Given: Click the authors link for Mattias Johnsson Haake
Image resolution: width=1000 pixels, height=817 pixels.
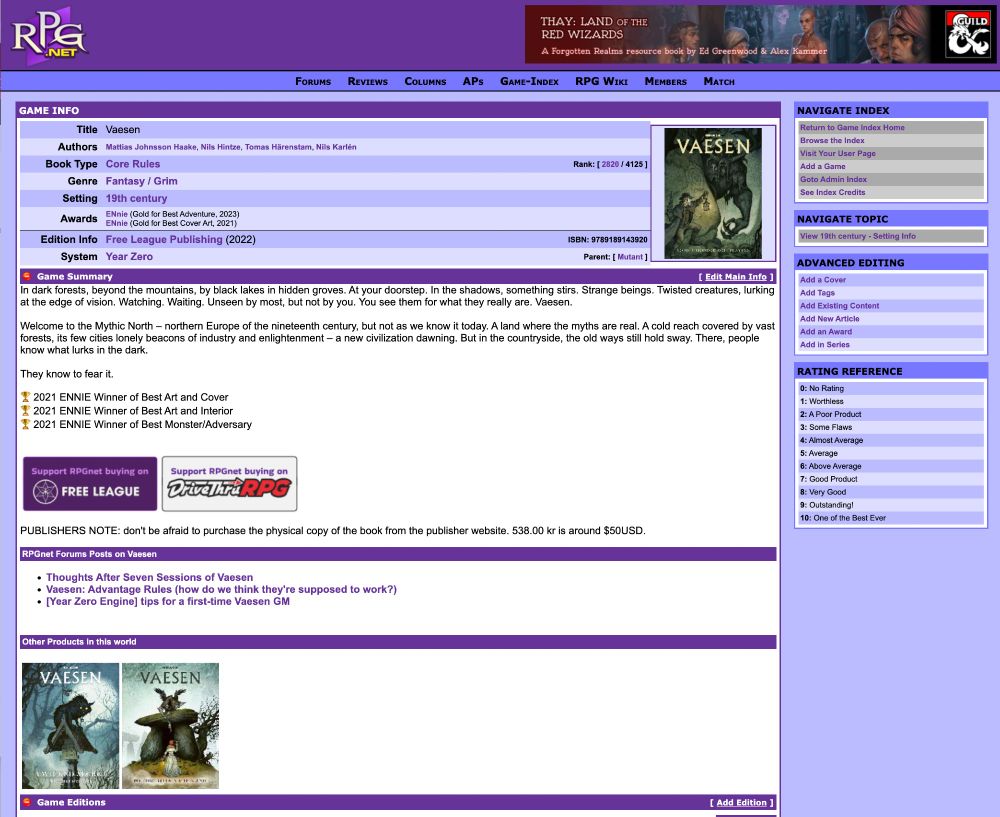Looking at the screenshot, I should click(x=151, y=147).
